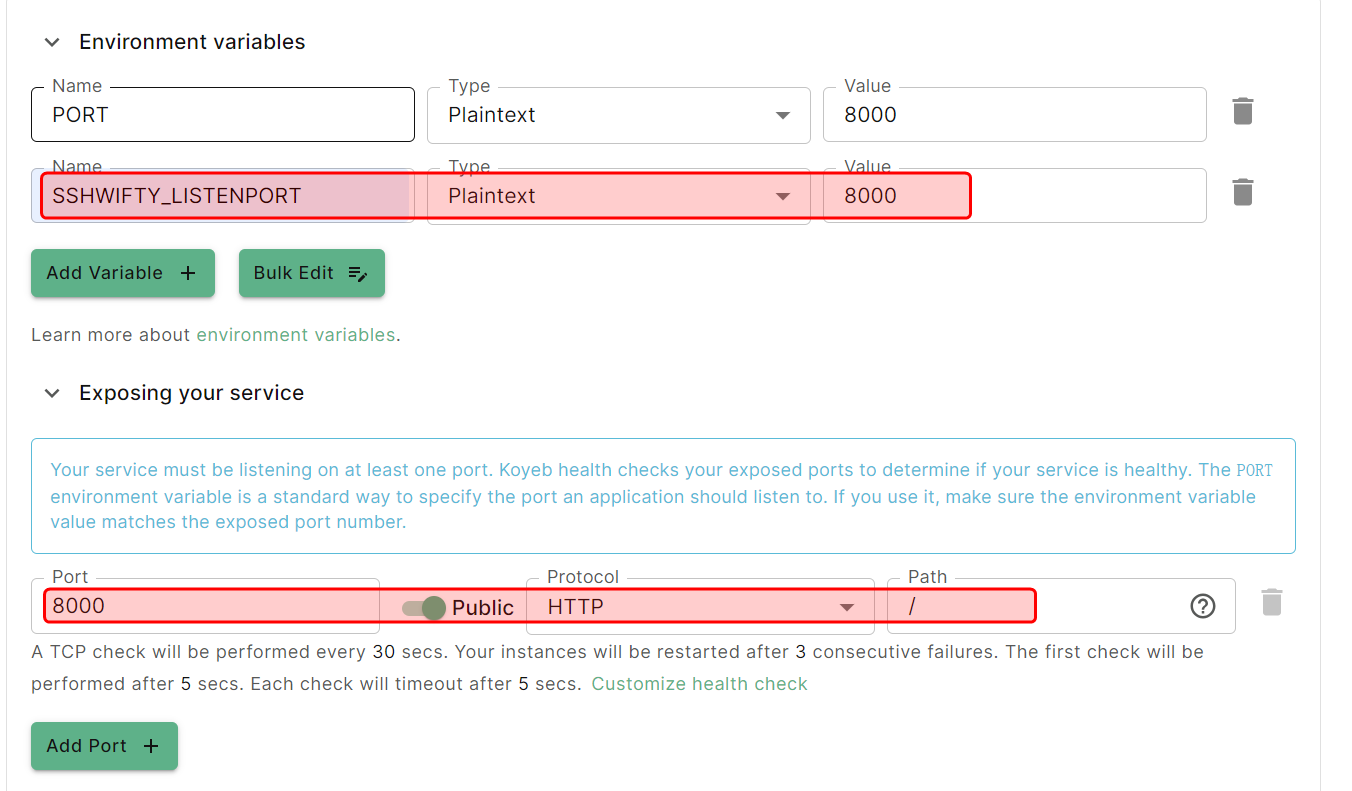The width and height of the screenshot is (1352, 791).
Task: Click the Value field of PORT variable
Action: (1013, 115)
